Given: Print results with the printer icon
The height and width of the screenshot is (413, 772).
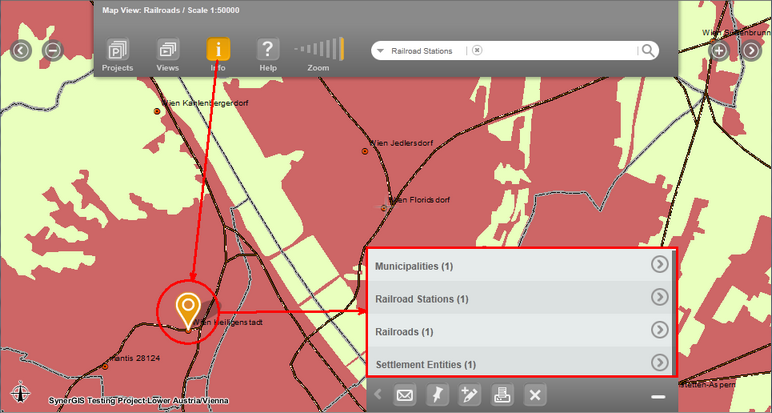Looking at the screenshot, I should pos(503,395).
